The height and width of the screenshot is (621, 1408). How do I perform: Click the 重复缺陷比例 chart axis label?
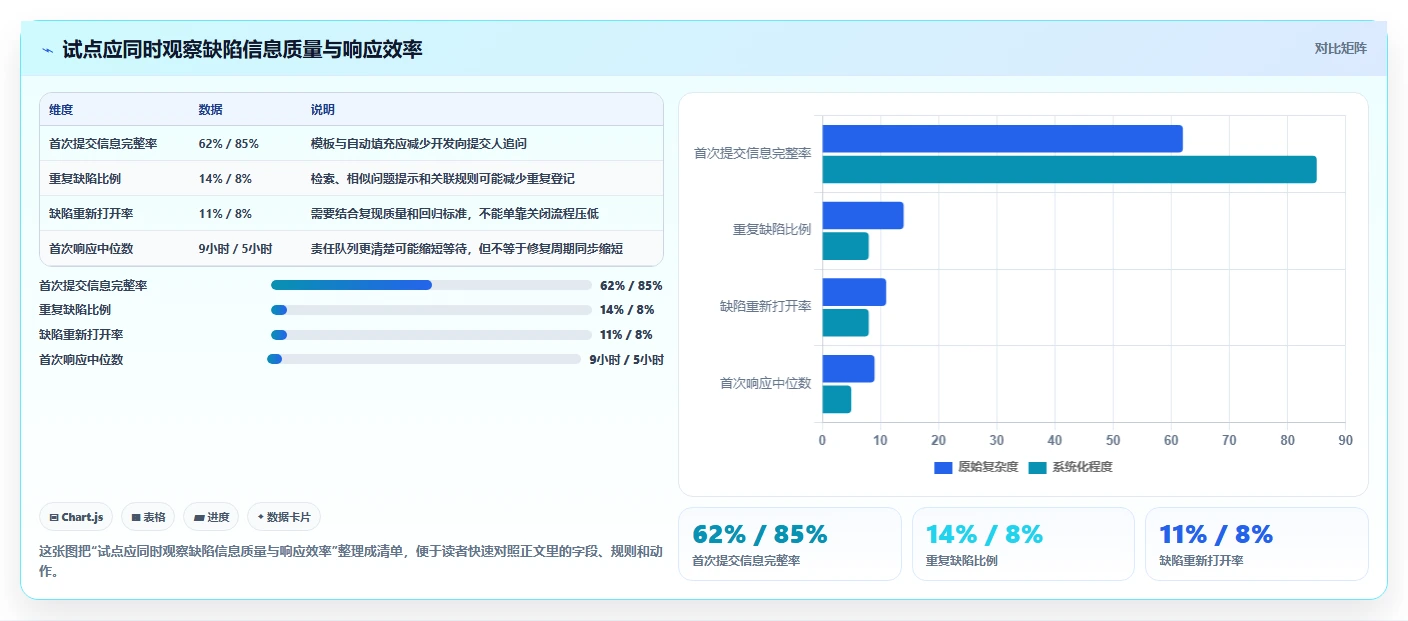(x=772, y=230)
